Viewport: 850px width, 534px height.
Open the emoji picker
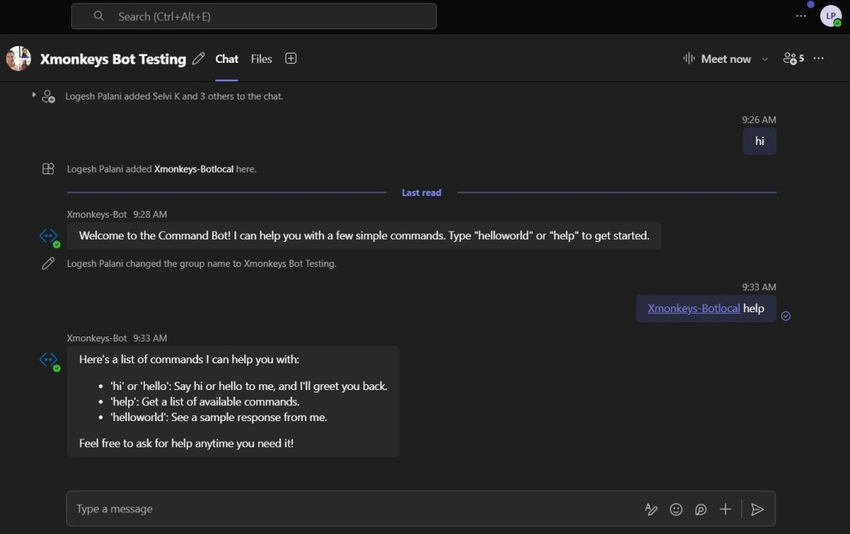676,509
